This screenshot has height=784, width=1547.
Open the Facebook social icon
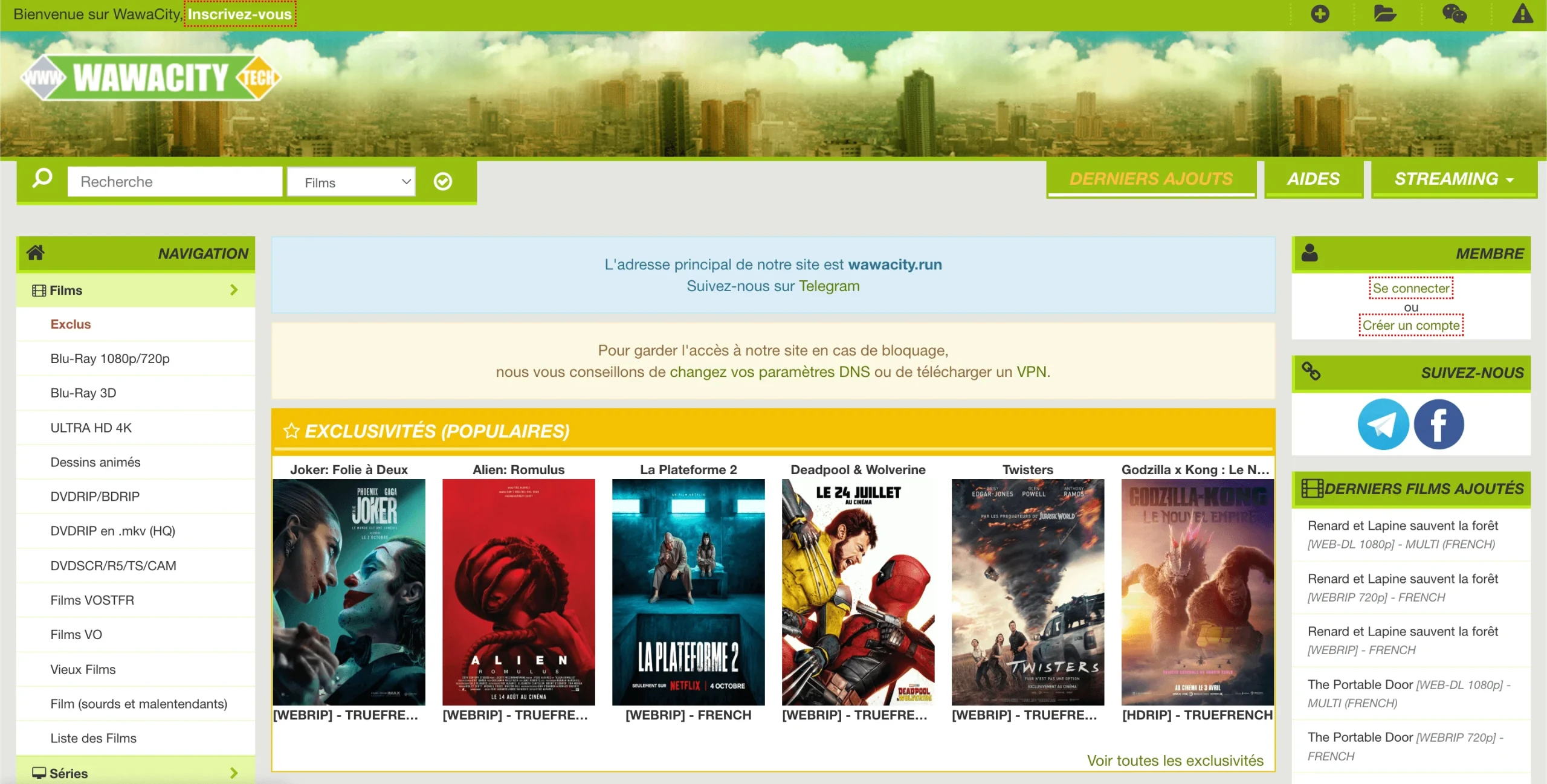[x=1439, y=424]
